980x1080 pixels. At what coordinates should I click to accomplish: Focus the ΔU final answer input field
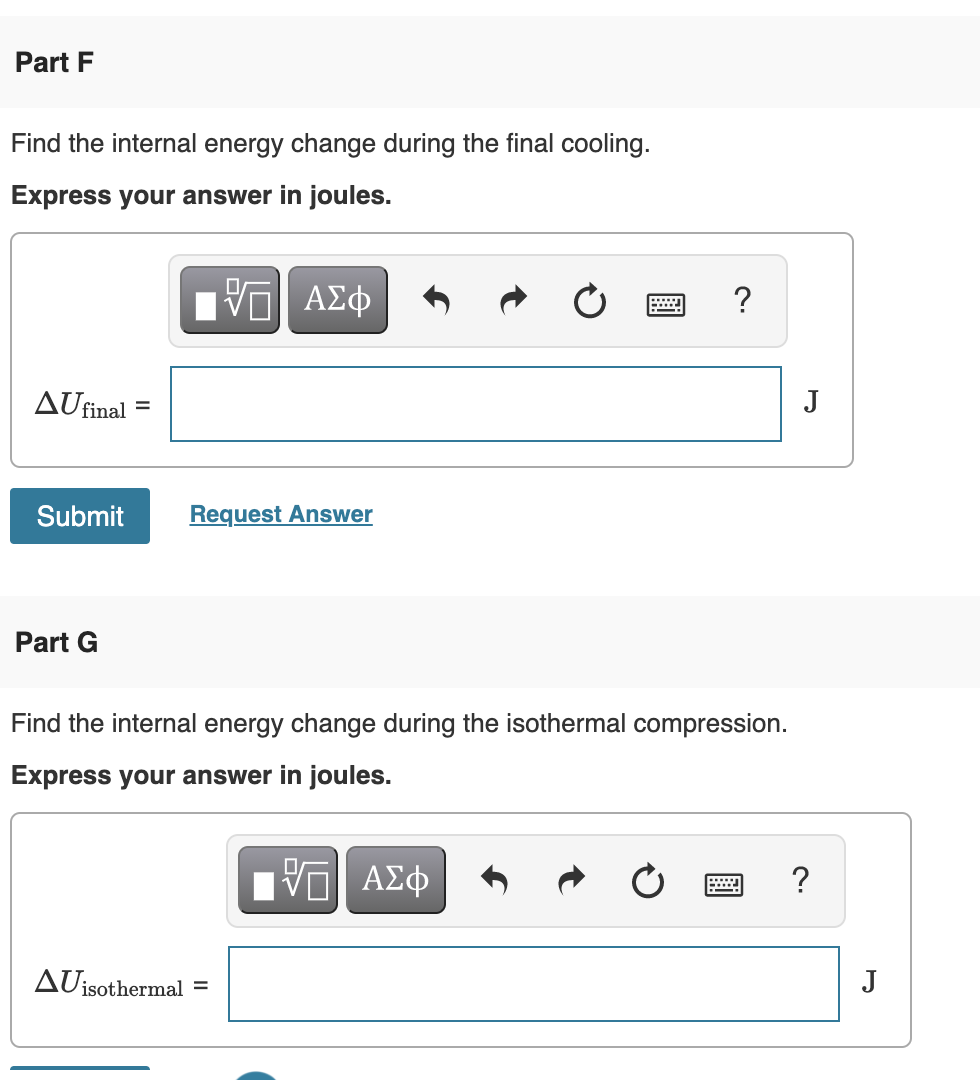pos(476,404)
